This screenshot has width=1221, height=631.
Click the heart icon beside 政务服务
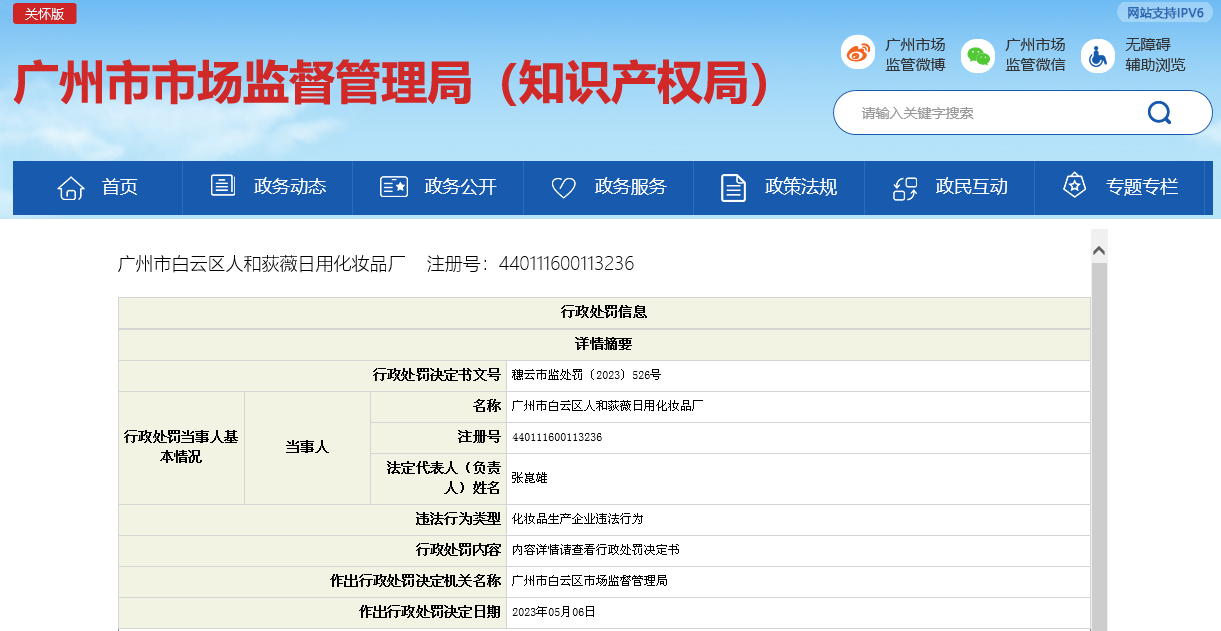pyautogui.click(x=563, y=187)
